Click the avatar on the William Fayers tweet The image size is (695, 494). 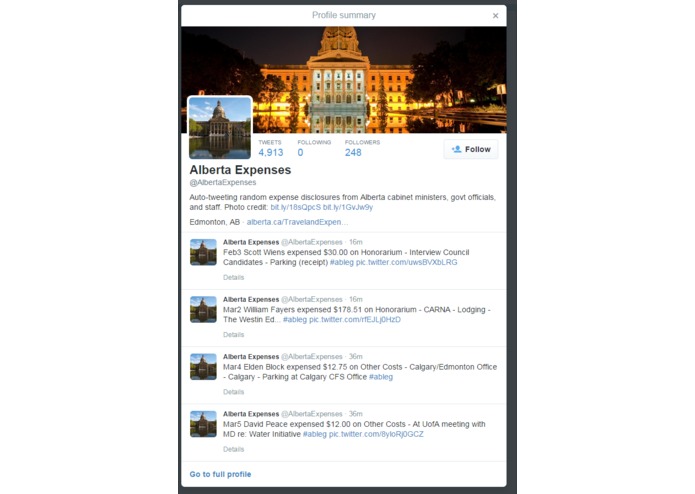(x=203, y=309)
